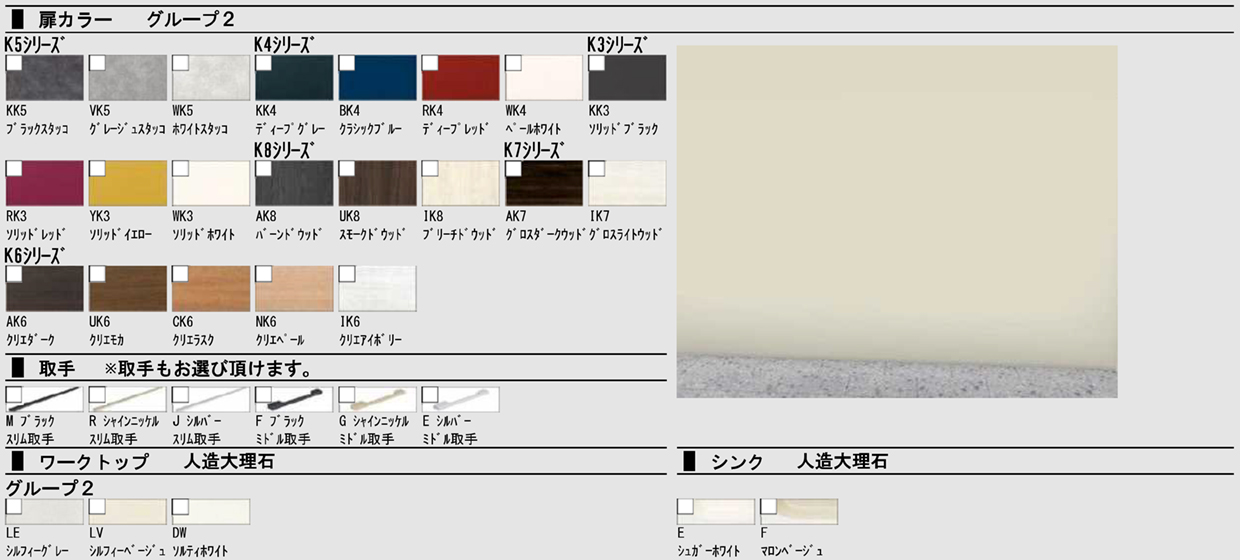Choose the KK3 ソリッドブラック swatch
This screenshot has height=560, width=1240.
[x=625, y=78]
